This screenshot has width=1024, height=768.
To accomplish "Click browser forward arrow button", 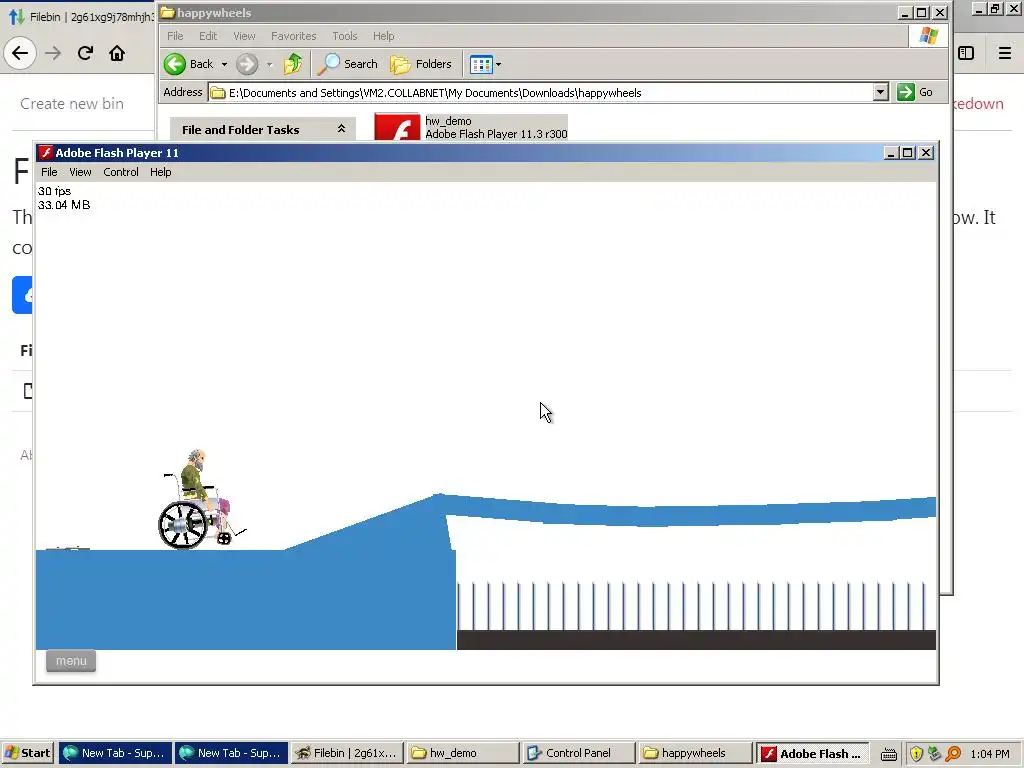I will point(53,53).
